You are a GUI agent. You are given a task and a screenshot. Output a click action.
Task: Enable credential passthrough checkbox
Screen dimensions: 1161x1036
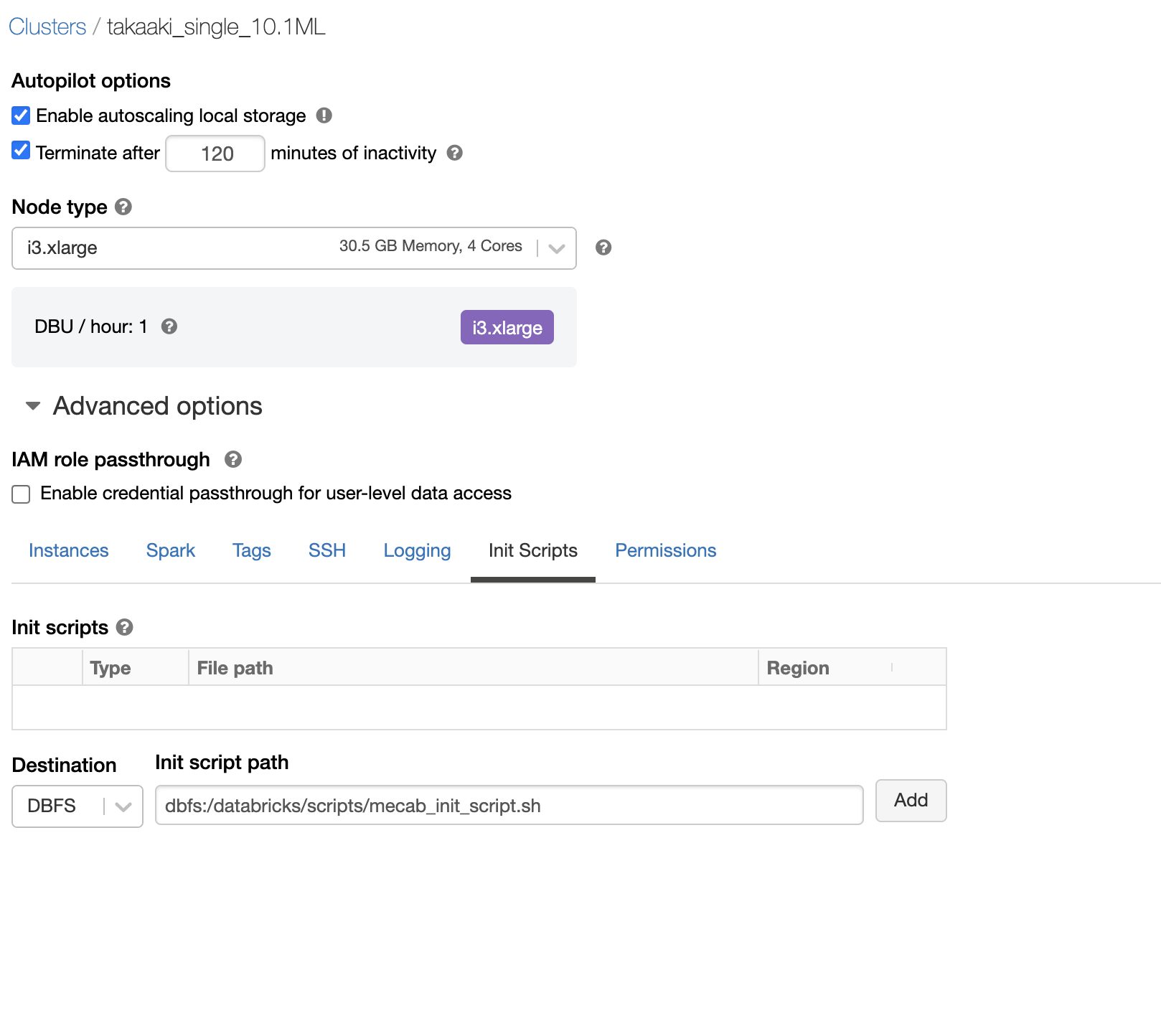22,494
